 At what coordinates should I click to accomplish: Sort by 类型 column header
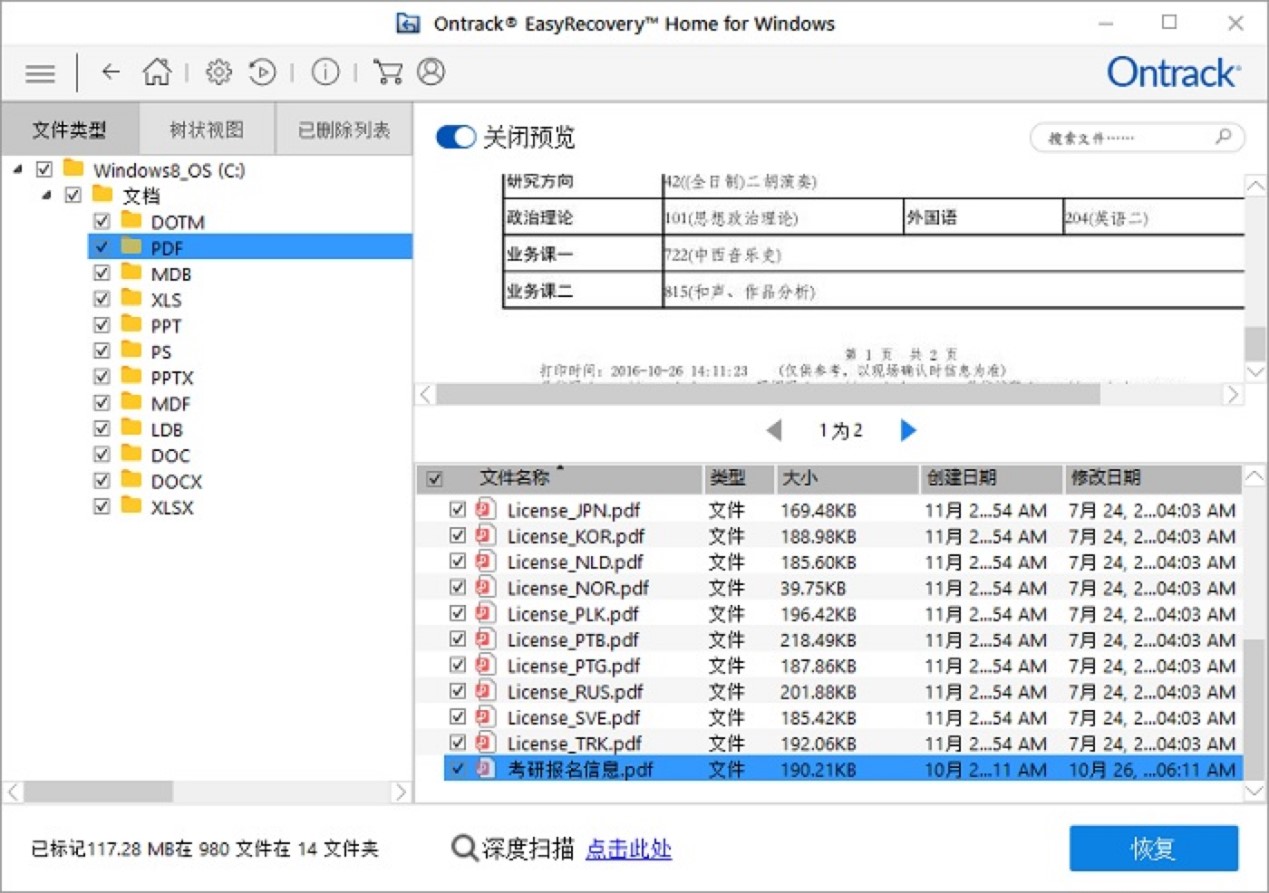click(737, 479)
